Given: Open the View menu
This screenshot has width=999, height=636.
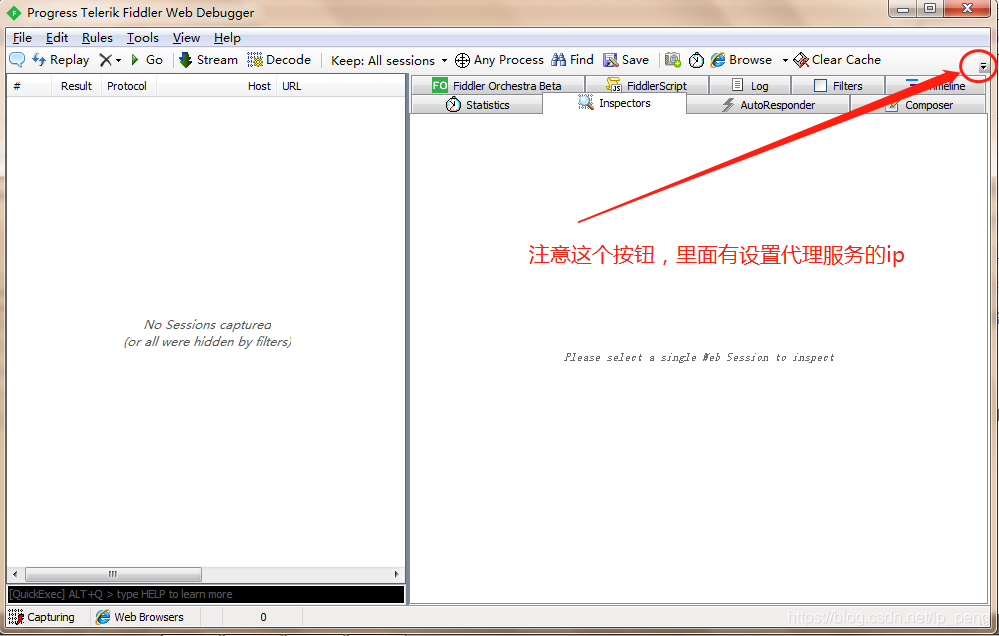Looking at the screenshot, I should pyautogui.click(x=186, y=38).
